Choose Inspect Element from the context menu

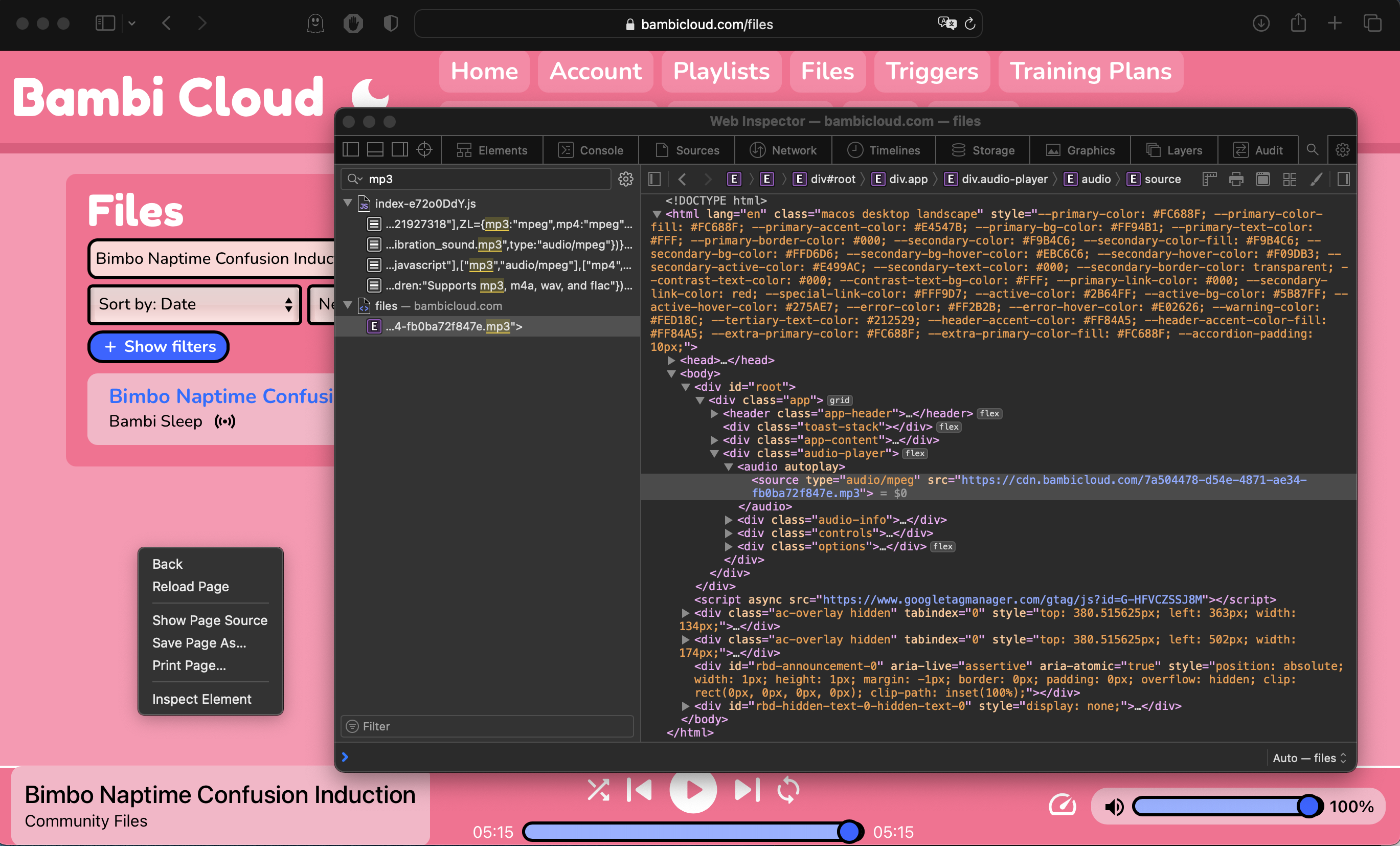tap(201, 699)
